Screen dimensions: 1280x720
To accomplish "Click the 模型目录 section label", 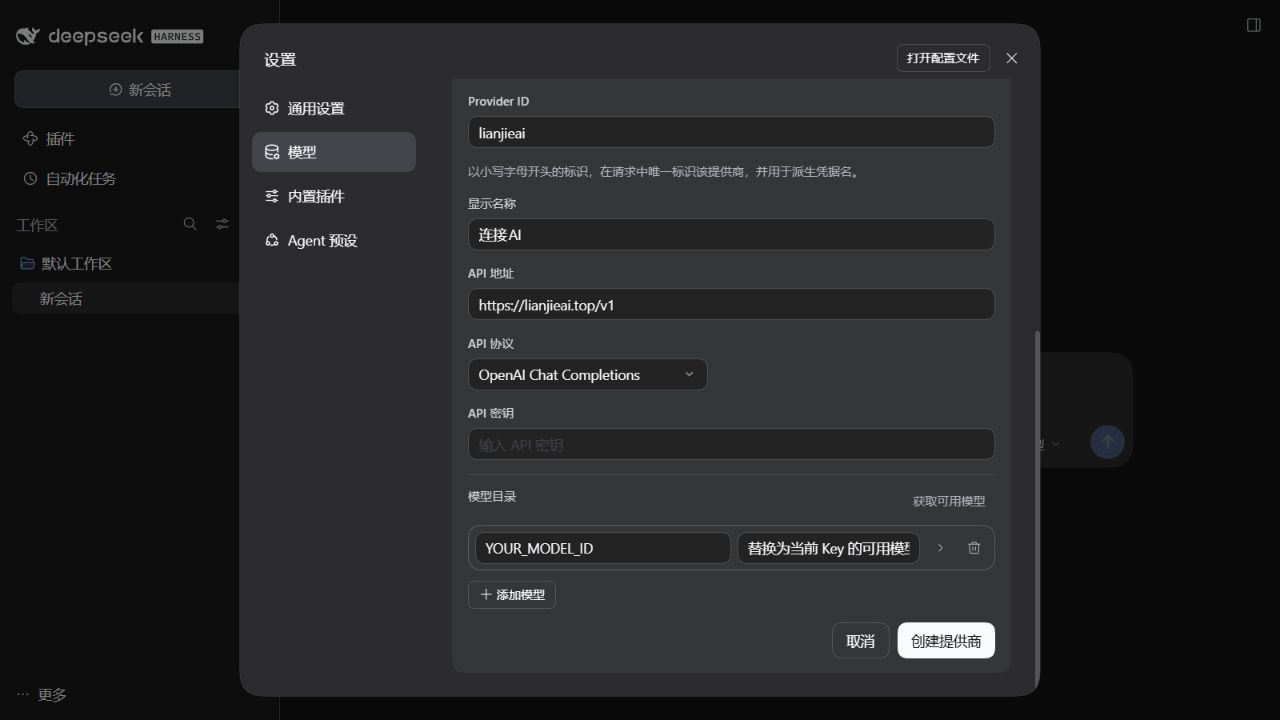I will point(492,496).
